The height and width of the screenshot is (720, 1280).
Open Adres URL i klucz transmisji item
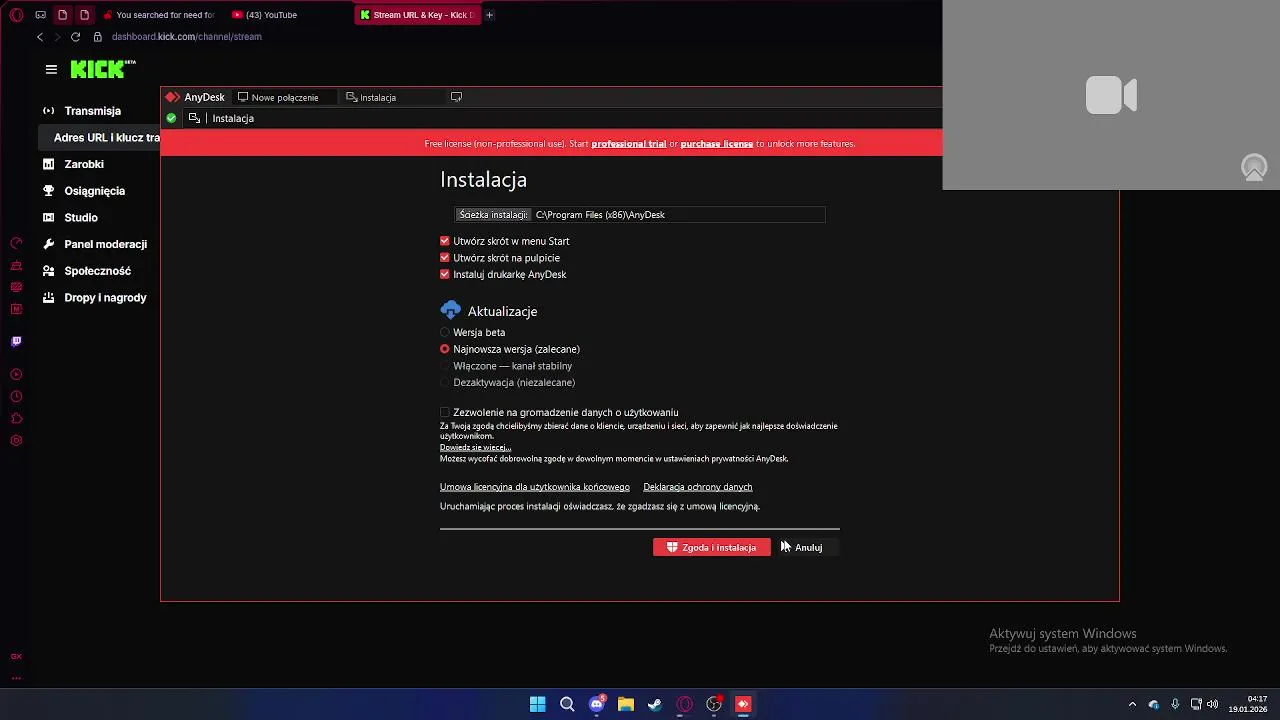coord(100,137)
